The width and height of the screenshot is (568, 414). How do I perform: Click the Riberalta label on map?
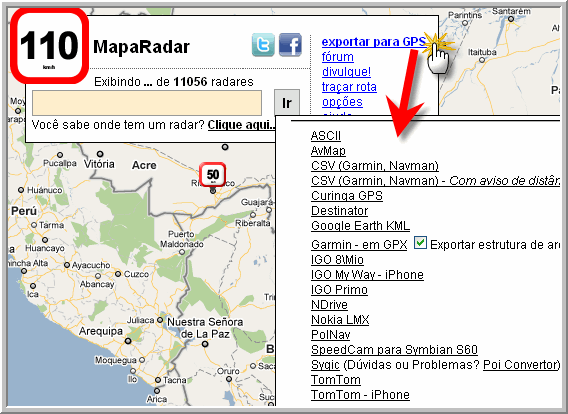tap(253, 223)
